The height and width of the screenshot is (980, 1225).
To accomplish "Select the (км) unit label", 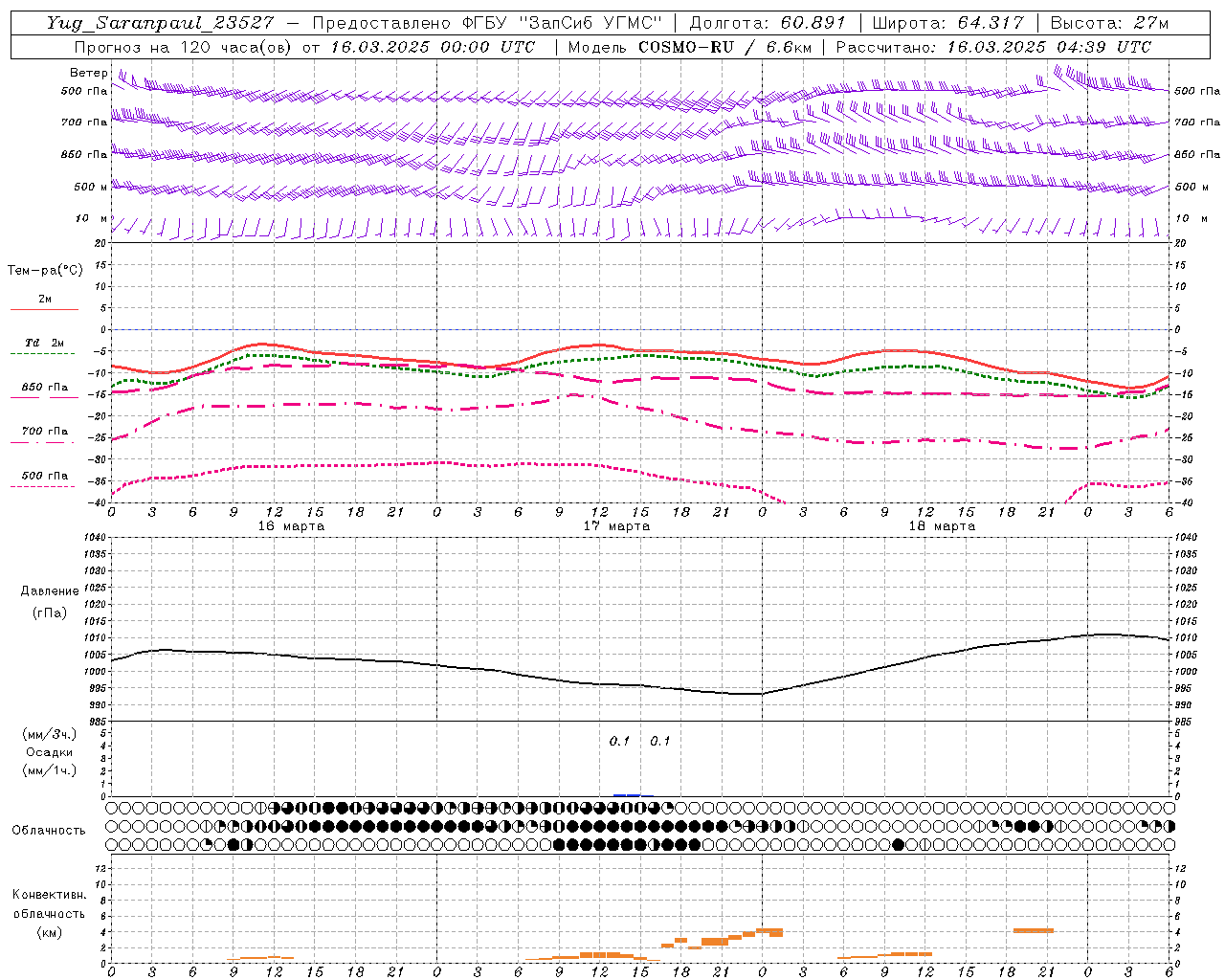I will [x=49, y=932].
